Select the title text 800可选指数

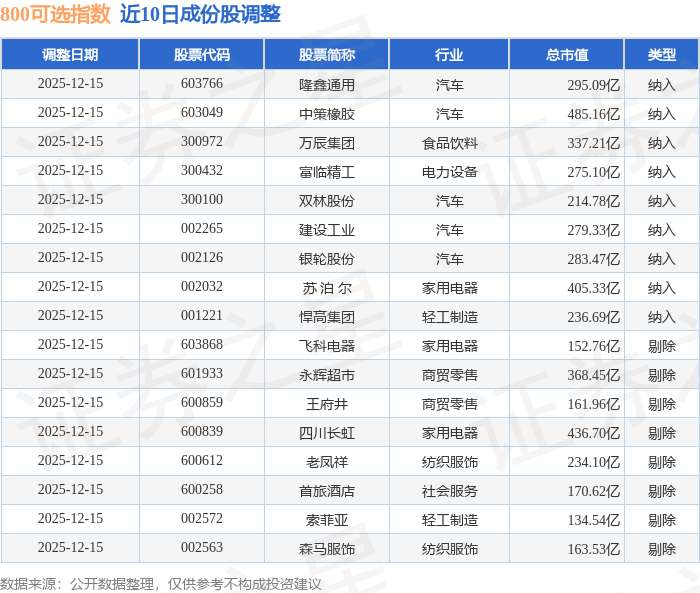(x=55, y=14)
